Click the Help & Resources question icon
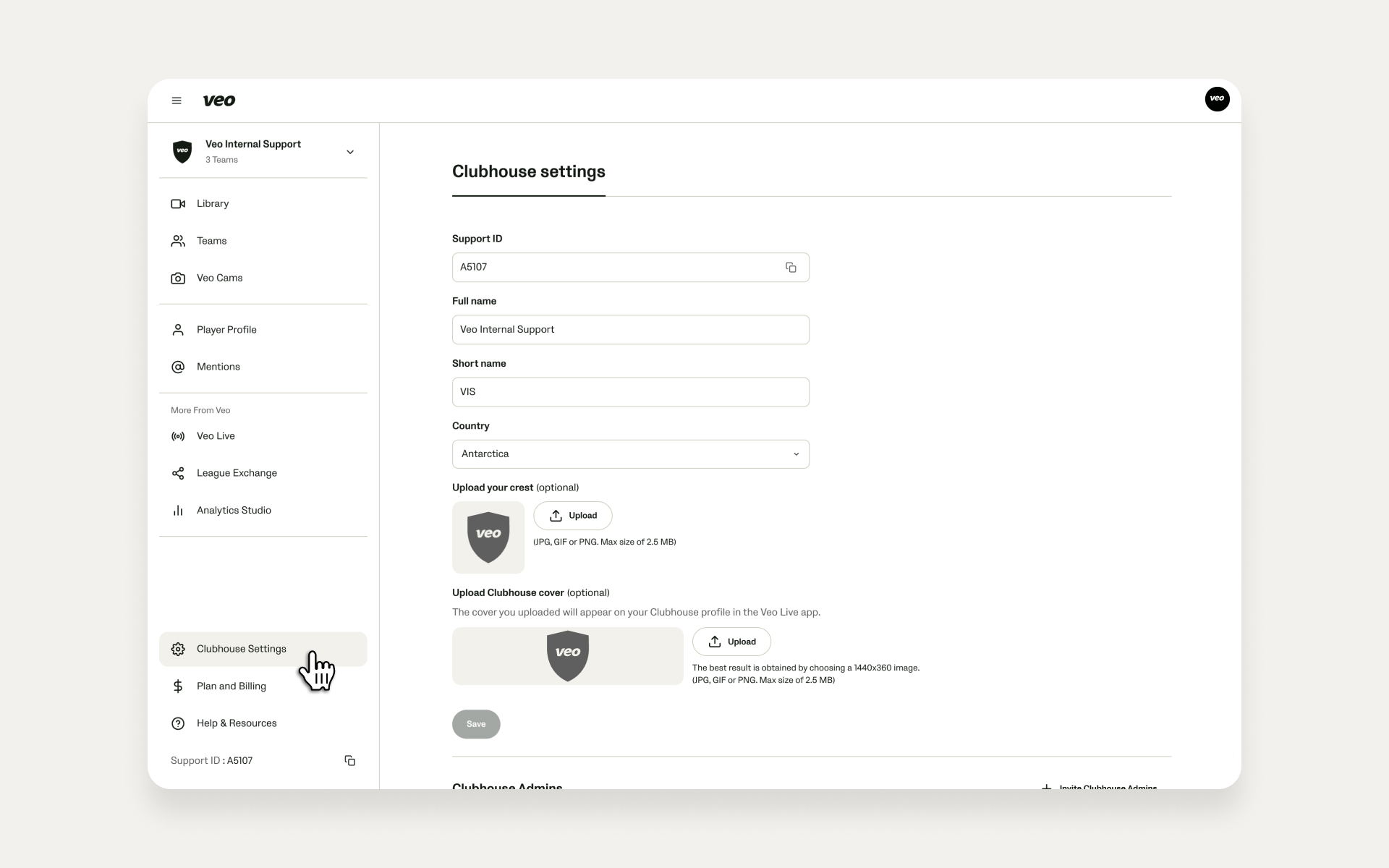This screenshot has height=868, width=1389. [x=178, y=723]
